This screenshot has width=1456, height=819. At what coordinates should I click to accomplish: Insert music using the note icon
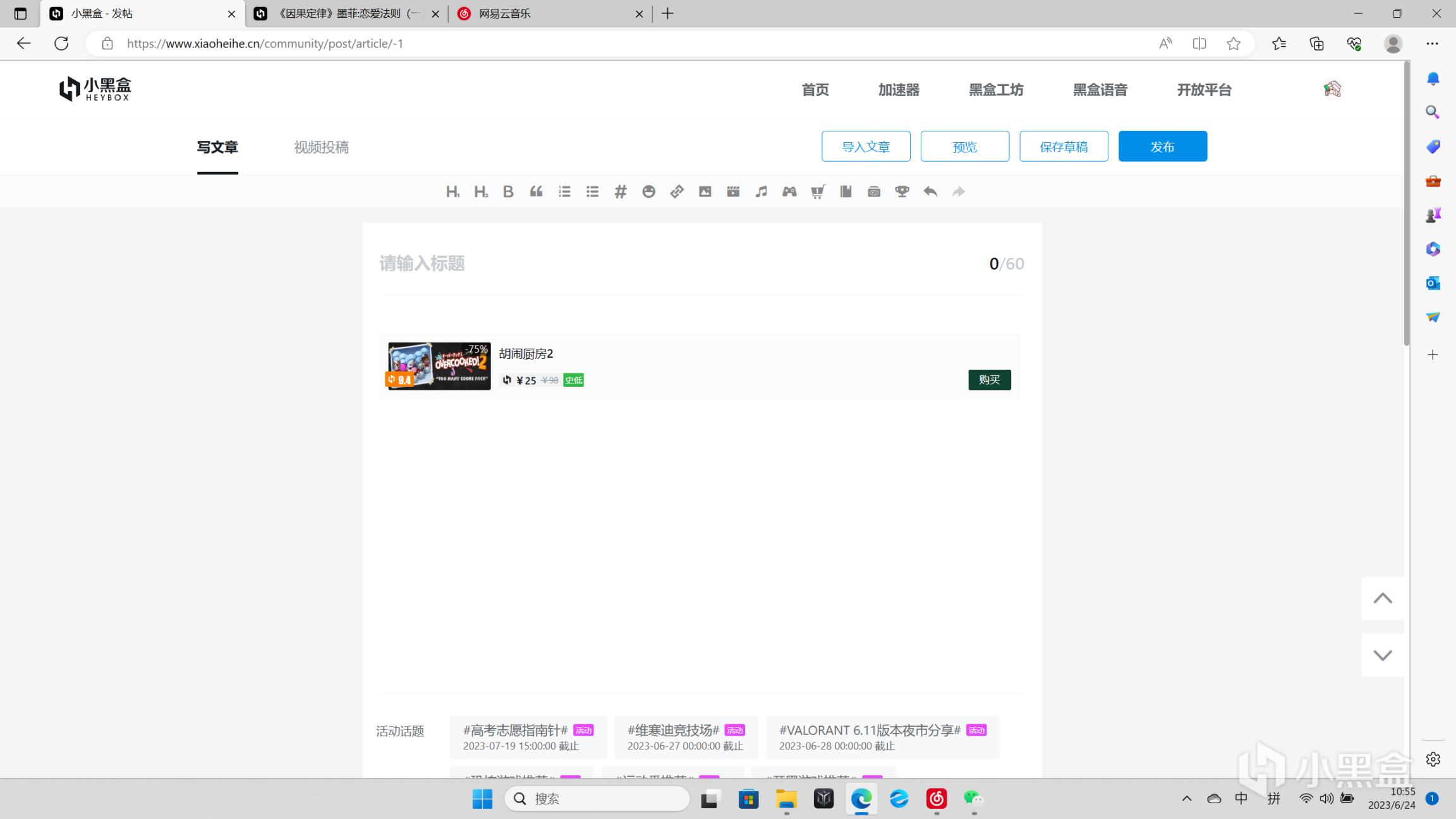[761, 191]
